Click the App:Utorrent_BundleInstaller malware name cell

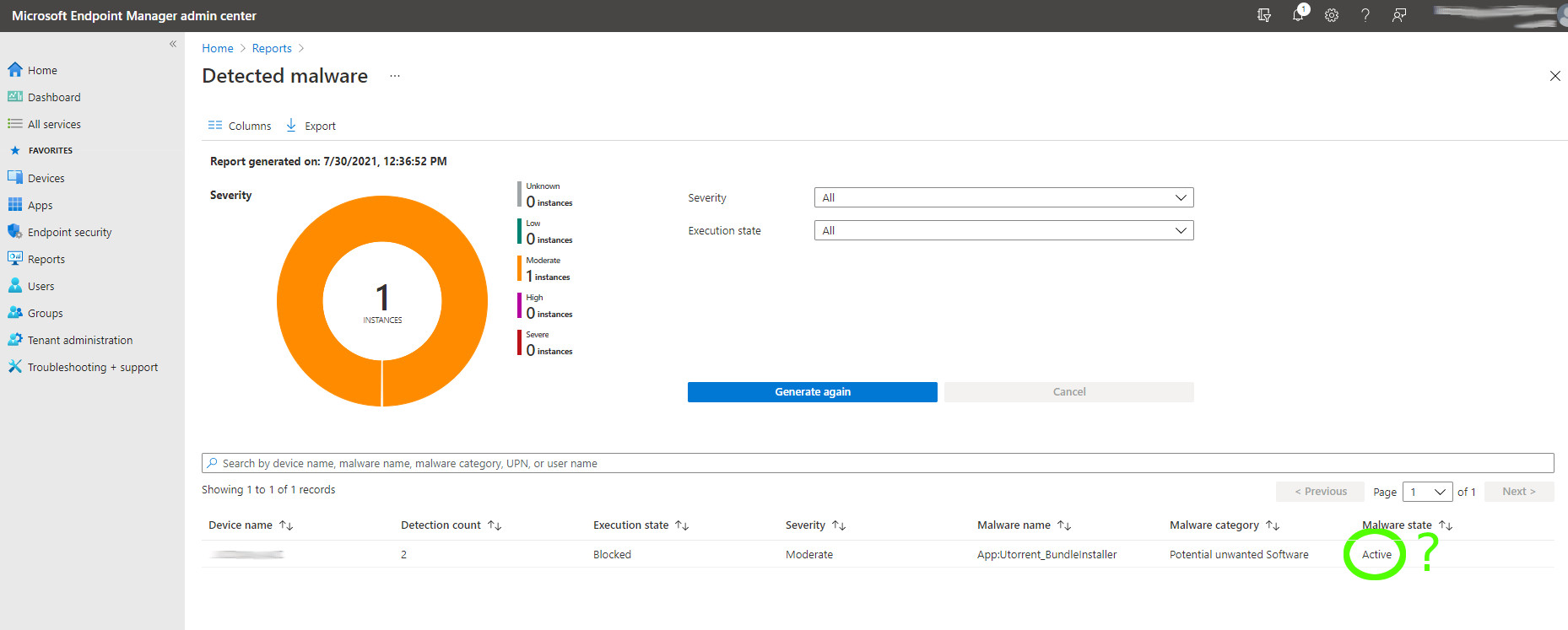coord(1046,554)
